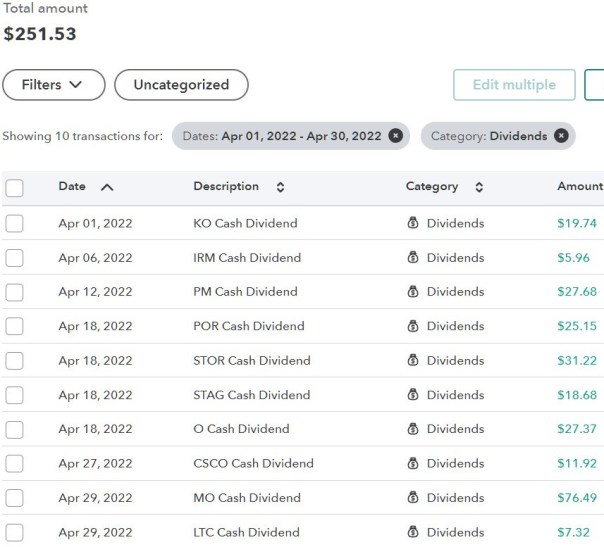
Task: Open the POR Cash Dividend transaction
Action: pos(248,326)
